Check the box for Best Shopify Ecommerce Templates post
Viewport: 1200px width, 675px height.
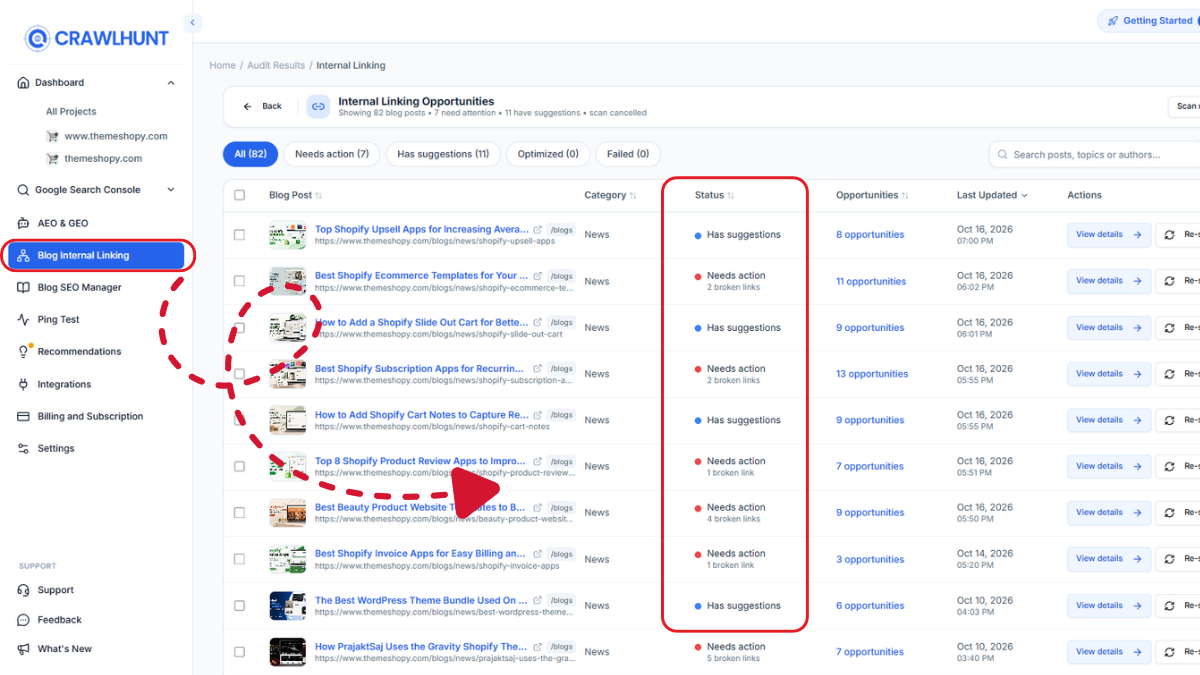pyautogui.click(x=239, y=281)
